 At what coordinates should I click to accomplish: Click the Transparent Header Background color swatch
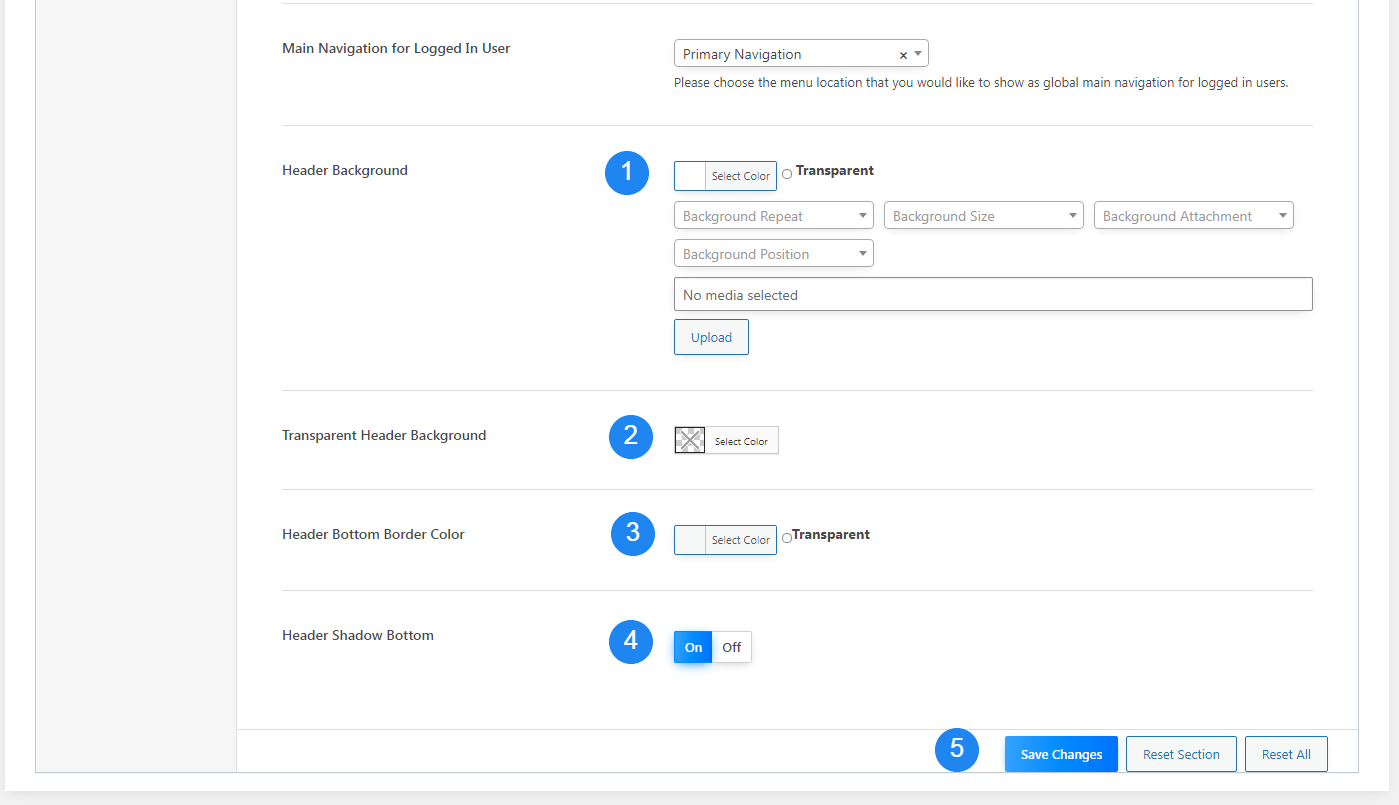click(689, 440)
